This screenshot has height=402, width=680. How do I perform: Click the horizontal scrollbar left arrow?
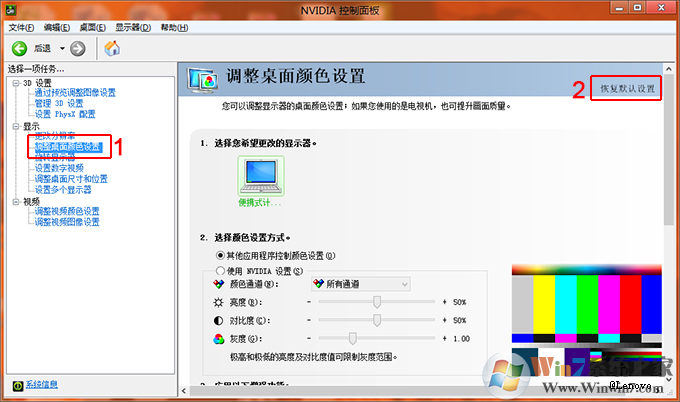[184, 391]
